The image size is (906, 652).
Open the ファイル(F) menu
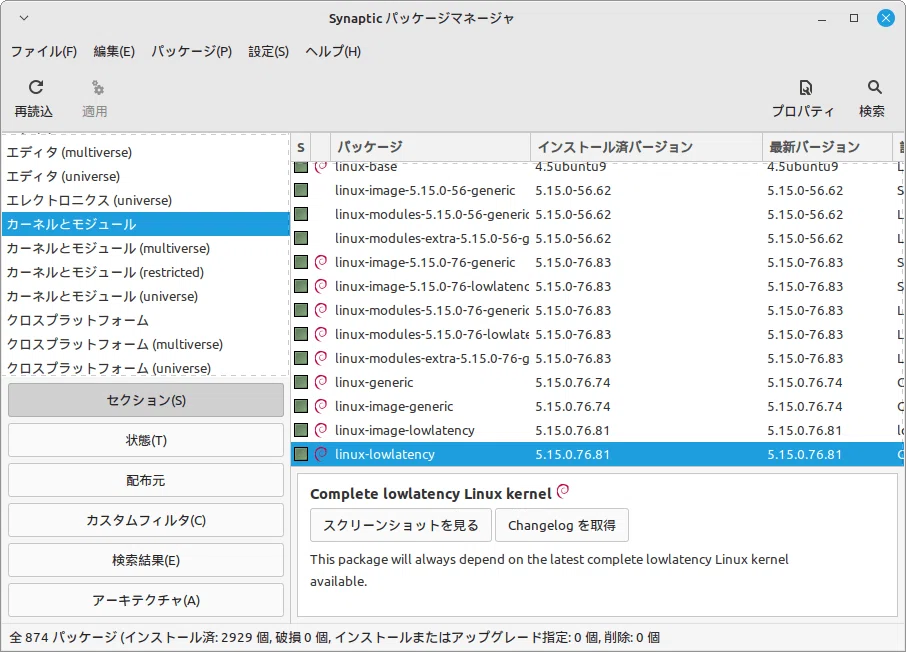tap(44, 51)
